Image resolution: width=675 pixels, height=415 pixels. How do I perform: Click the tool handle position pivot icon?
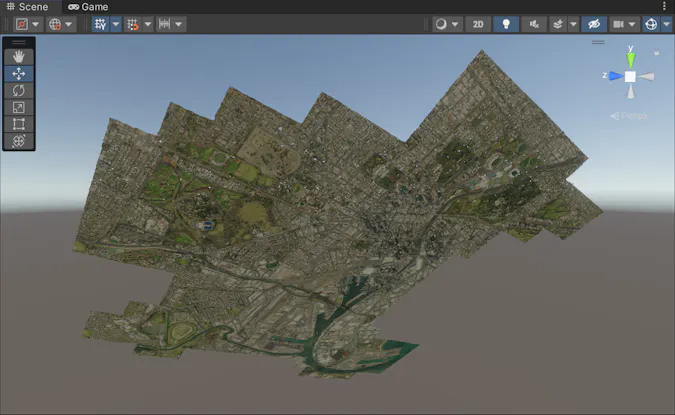22,24
